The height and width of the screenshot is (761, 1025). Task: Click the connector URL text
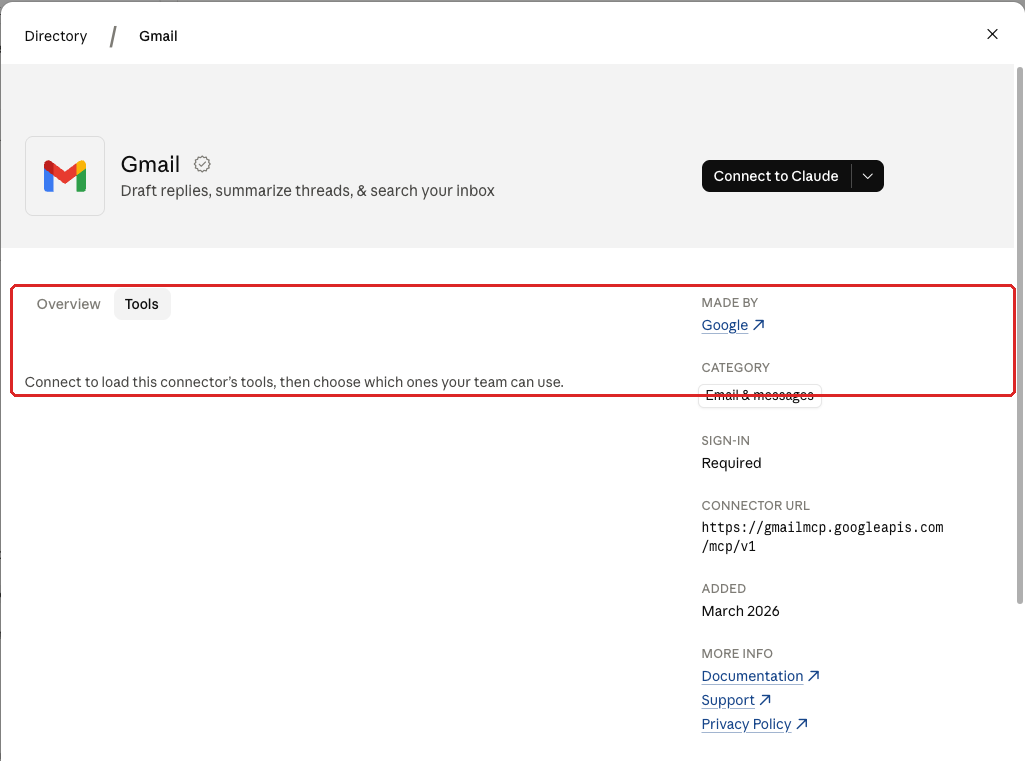tap(822, 537)
